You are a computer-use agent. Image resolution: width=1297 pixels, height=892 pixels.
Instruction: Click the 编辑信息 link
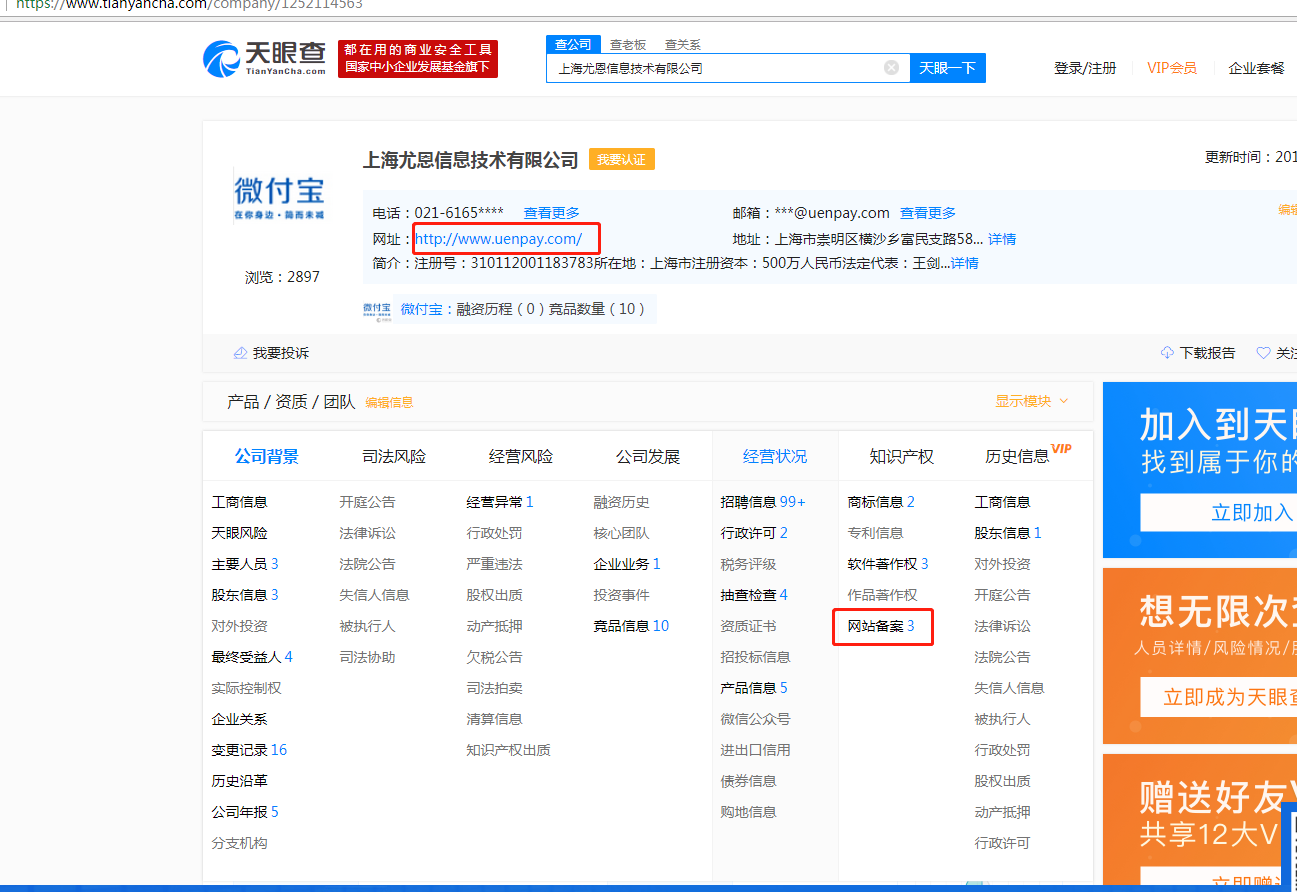389,402
